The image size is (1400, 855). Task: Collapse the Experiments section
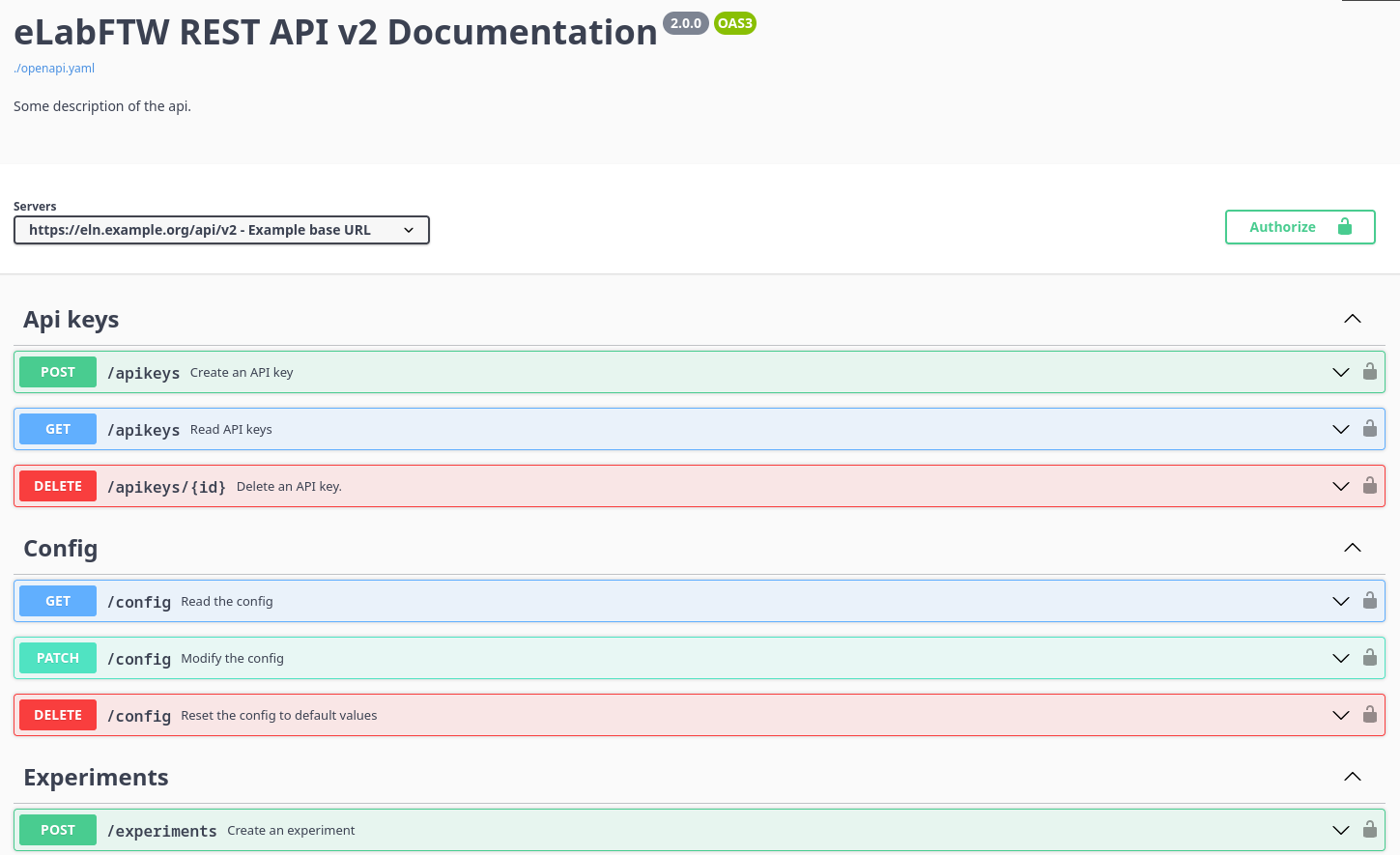click(1353, 777)
